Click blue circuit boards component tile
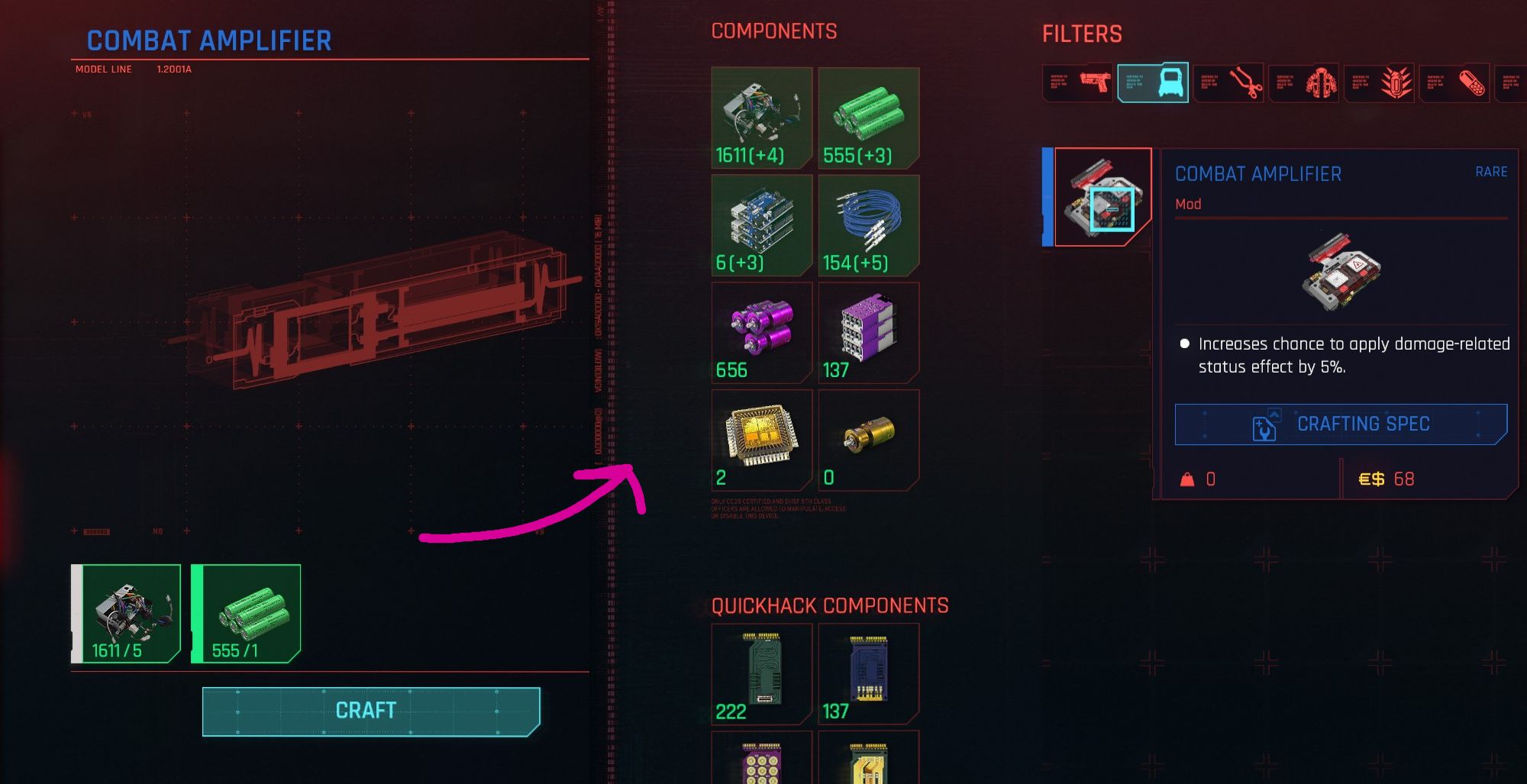 (x=761, y=225)
